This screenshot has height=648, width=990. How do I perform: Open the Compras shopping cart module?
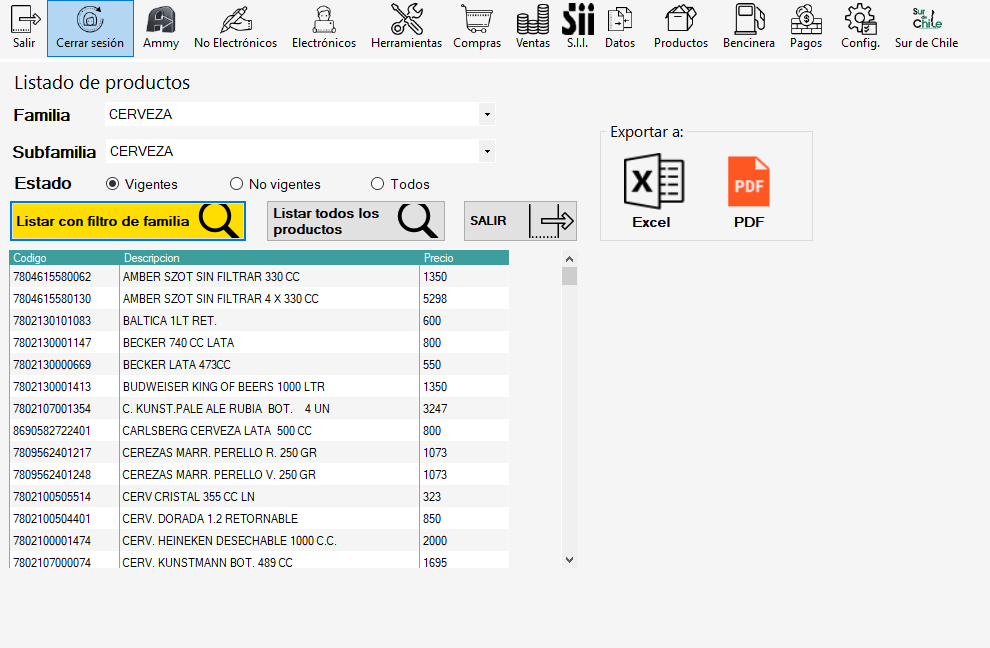pyautogui.click(x=477, y=28)
